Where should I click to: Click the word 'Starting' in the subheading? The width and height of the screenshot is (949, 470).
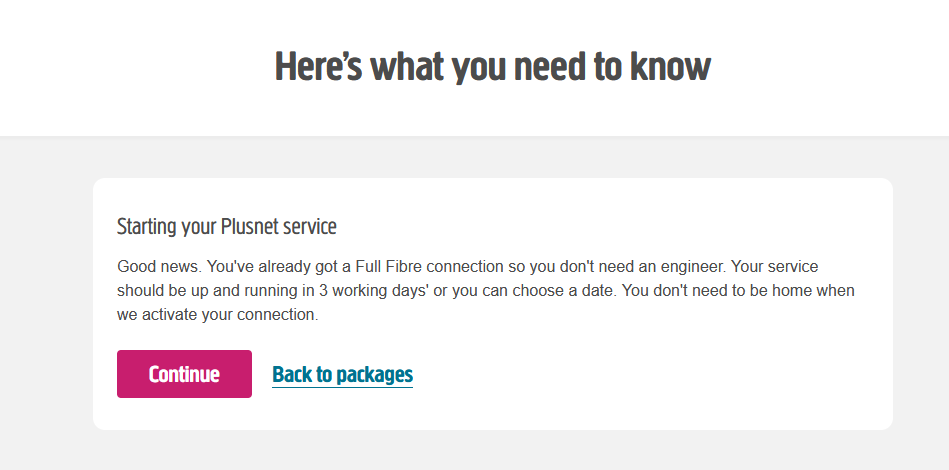pos(147,227)
